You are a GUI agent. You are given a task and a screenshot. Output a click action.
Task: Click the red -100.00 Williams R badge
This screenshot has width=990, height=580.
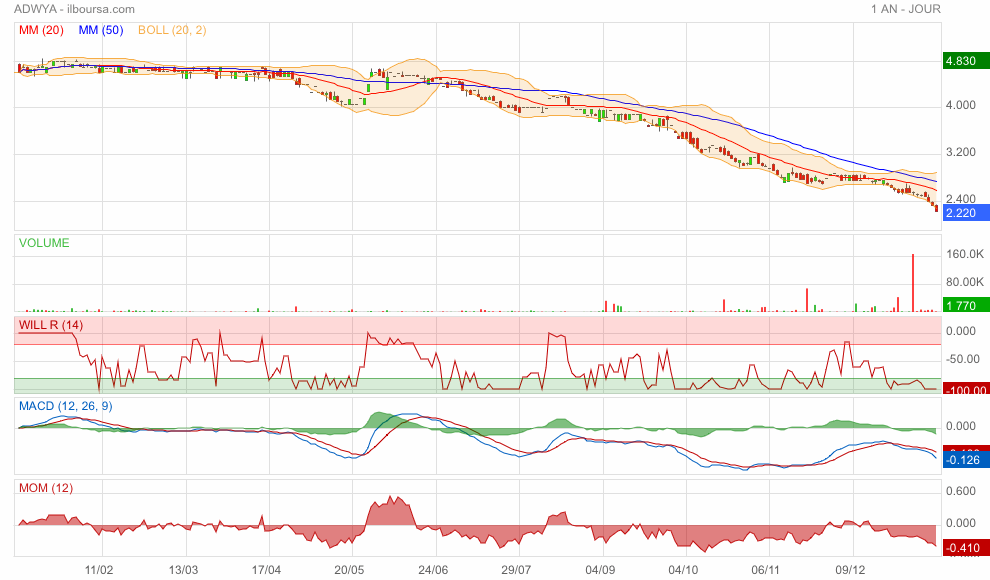coord(965,390)
